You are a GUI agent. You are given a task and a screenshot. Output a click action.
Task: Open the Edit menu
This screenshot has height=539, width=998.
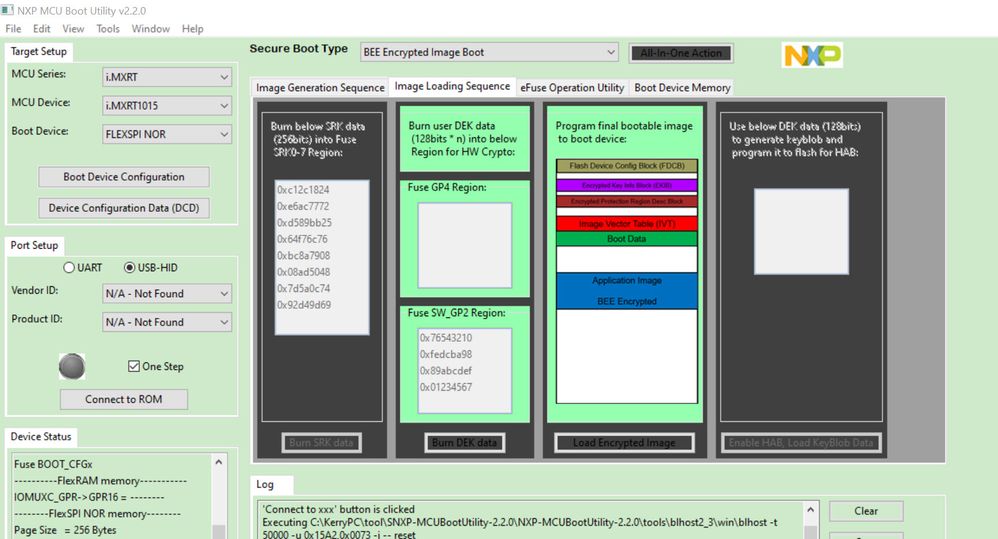[x=41, y=29]
